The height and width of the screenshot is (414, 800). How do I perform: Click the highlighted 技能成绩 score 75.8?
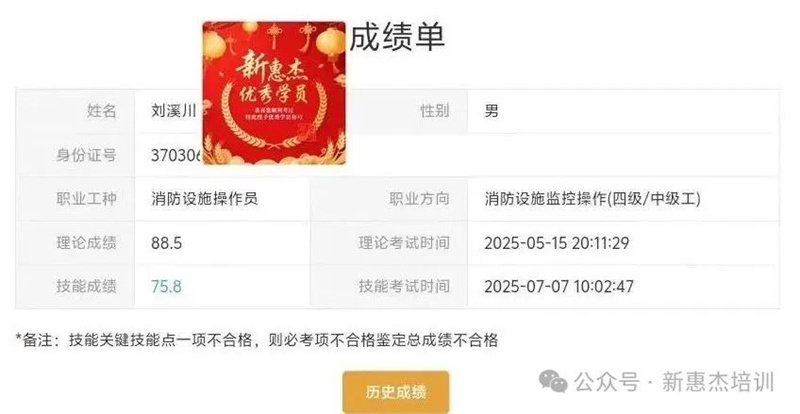coord(166,286)
